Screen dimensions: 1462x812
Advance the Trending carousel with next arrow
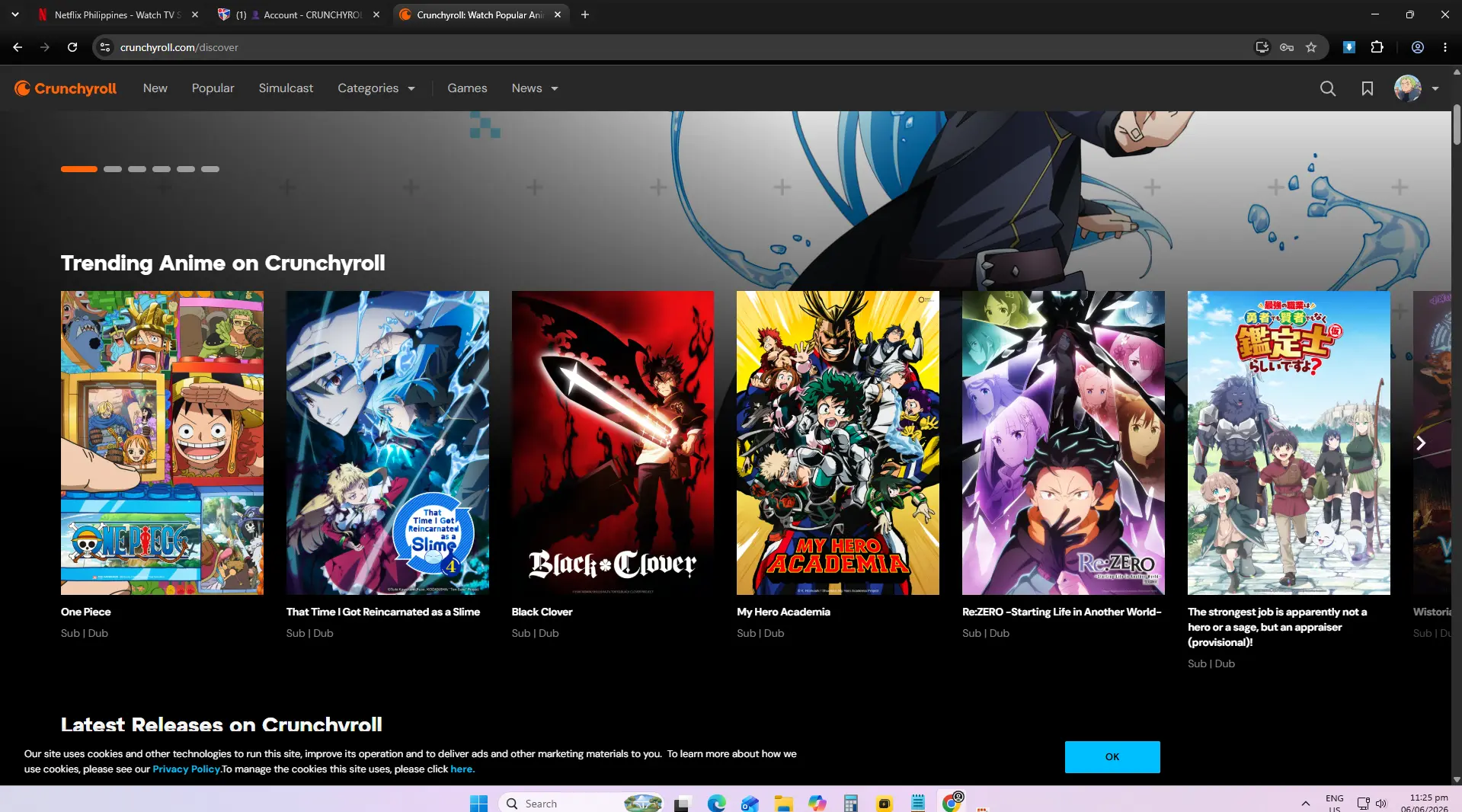coord(1420,443)
